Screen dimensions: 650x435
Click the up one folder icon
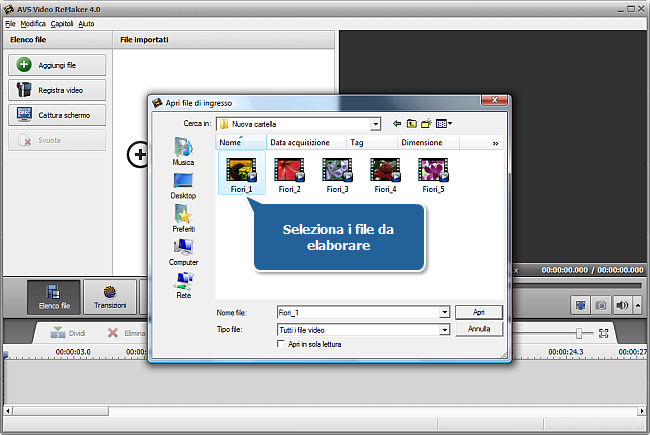point(411,124)
